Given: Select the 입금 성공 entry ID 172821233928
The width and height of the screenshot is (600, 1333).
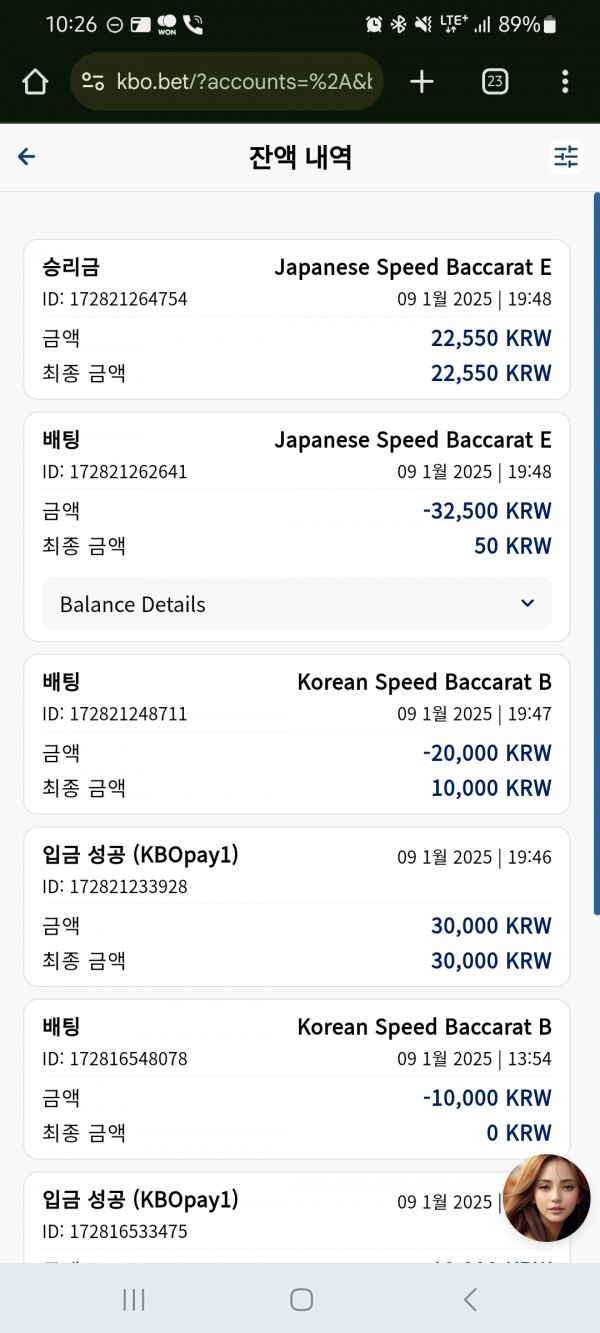Looking at the screenshot, I should (x=297, y=907).
